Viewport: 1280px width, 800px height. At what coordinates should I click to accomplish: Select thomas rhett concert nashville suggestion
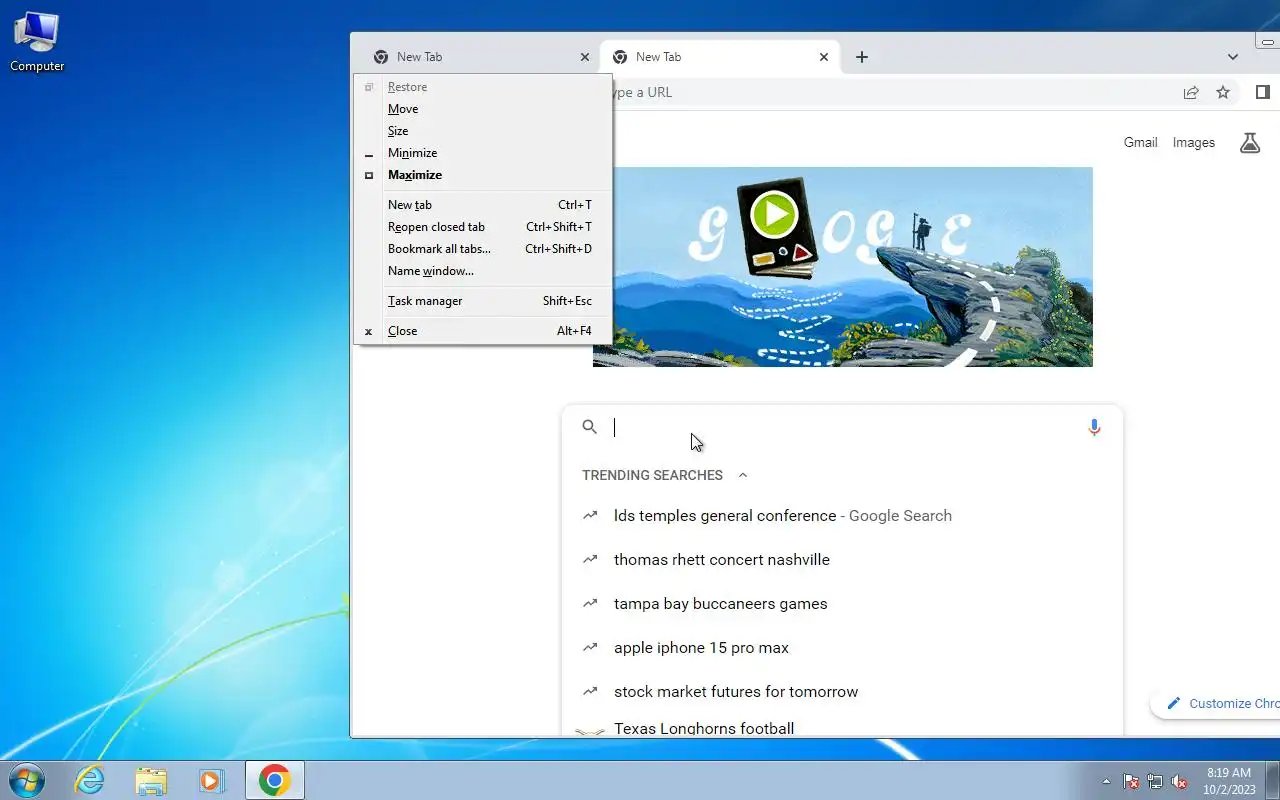pyautogui.click(x=842, y=560)
